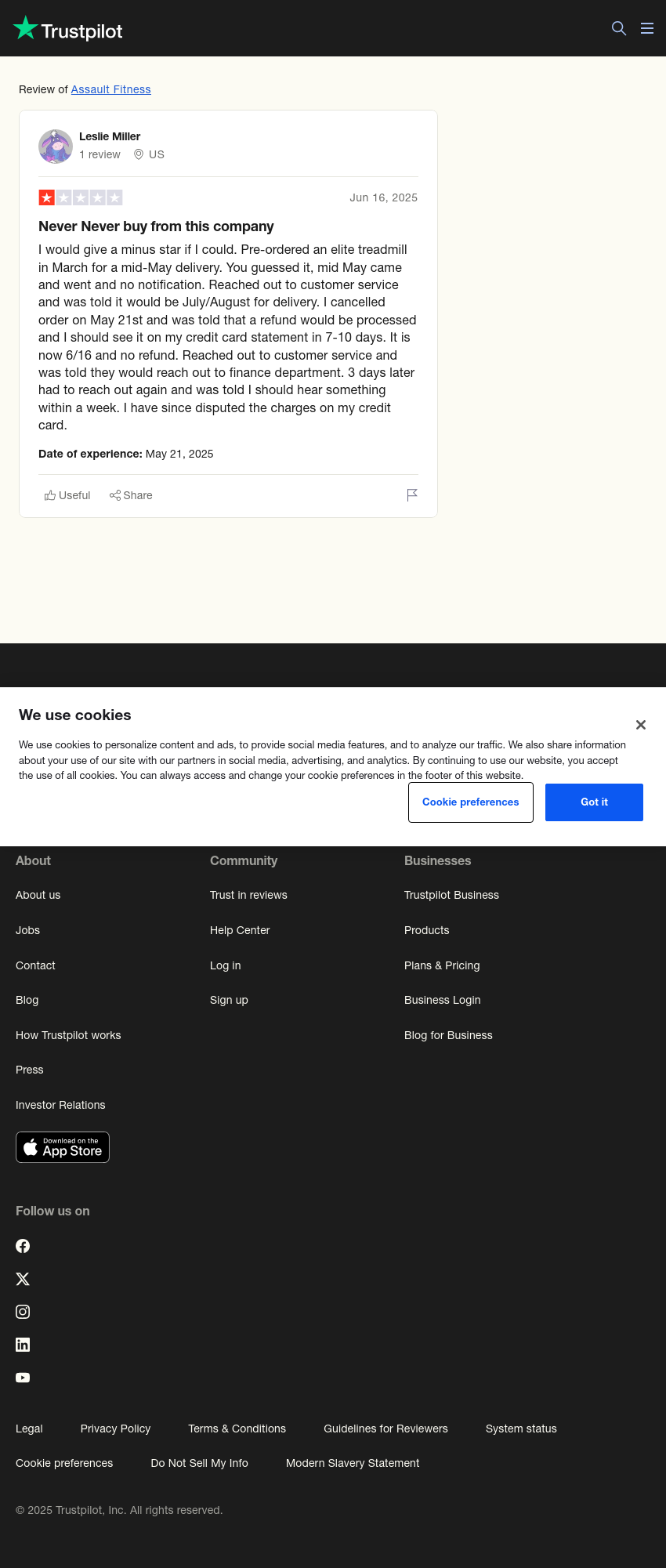Open Do Not Sell My Info

(199, 1463)
